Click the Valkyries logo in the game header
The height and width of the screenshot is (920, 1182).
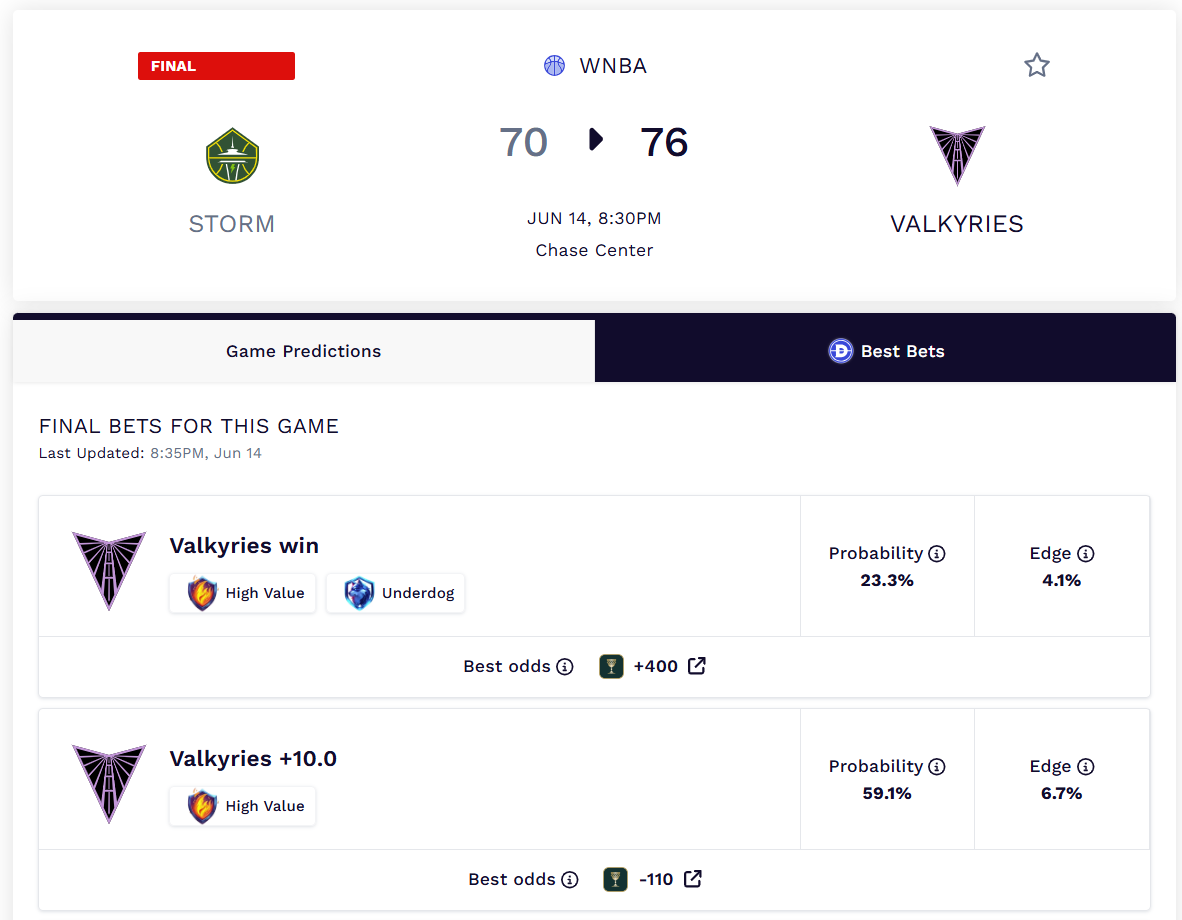957,155
